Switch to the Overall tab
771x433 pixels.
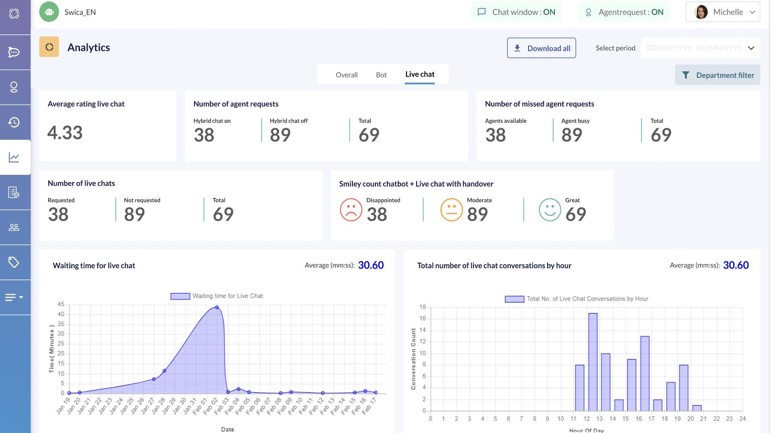point(346,75)
